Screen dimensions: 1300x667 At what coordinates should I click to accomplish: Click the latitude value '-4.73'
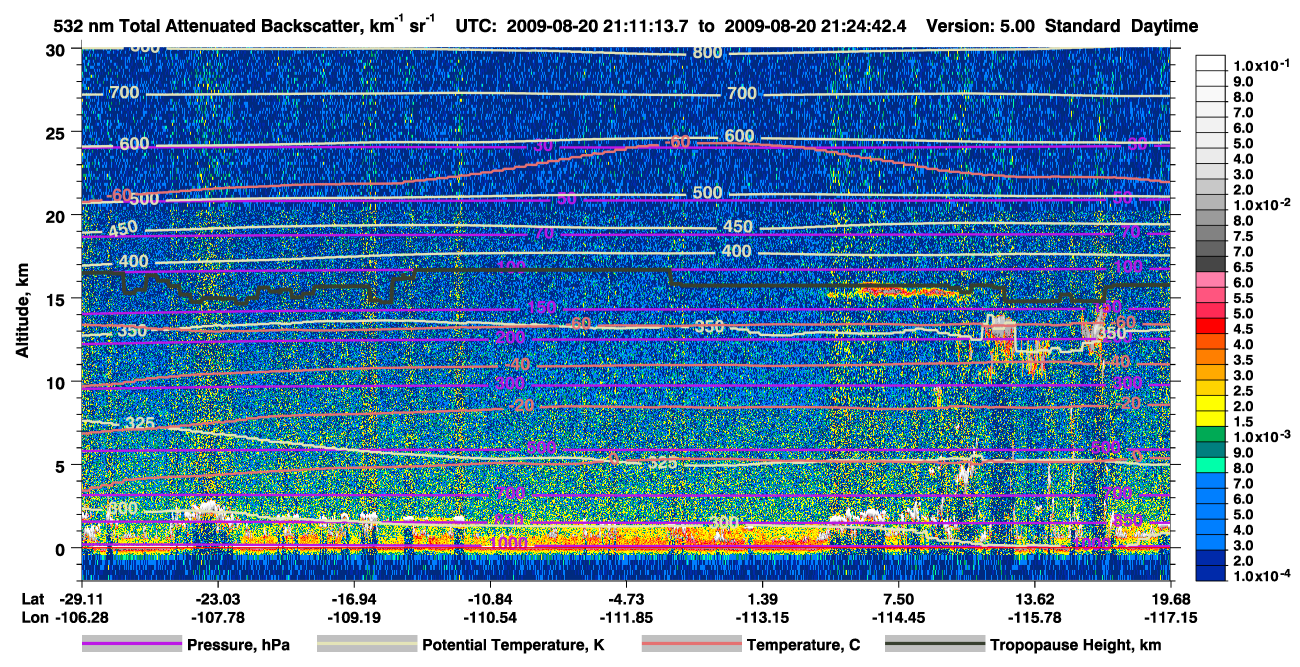click(626, 598)
